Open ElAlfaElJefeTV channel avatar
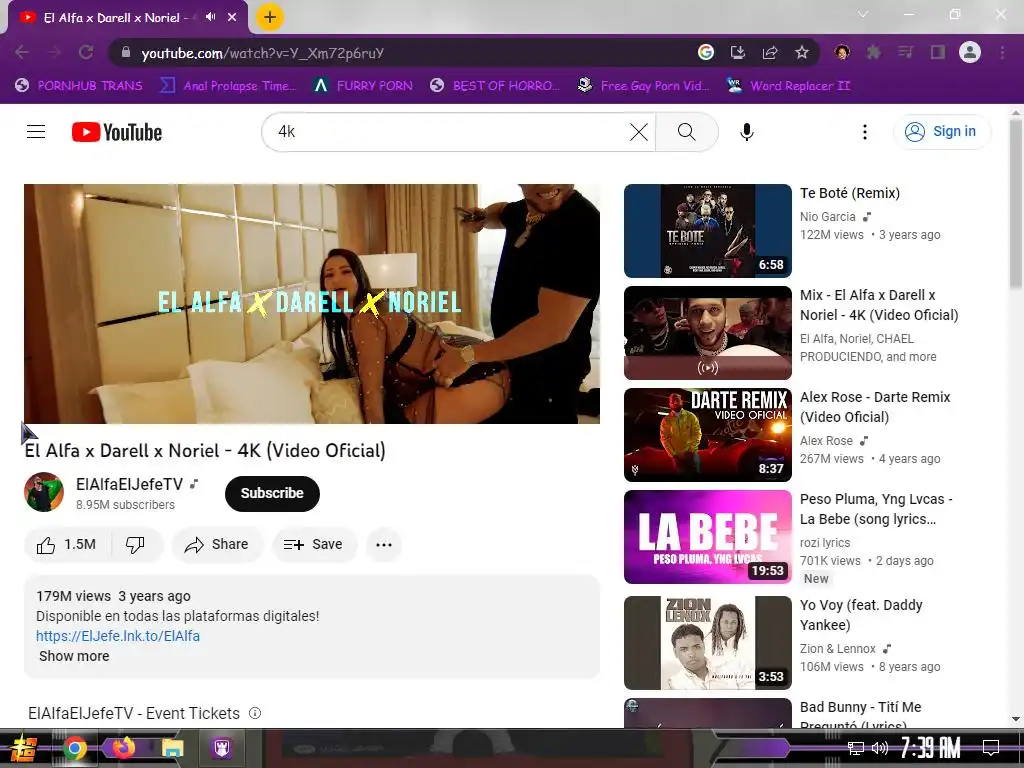The image size is (1024, 768). pyautogui.click(x=44, y=492)
